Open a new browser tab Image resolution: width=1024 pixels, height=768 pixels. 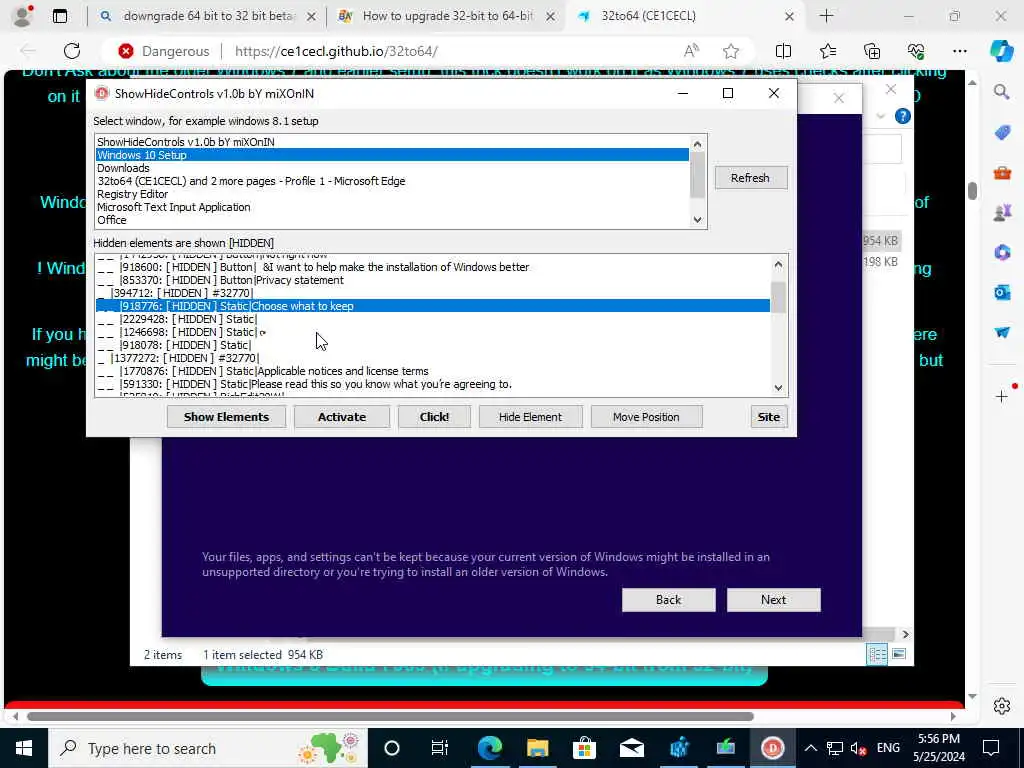click(x=826, y=16)
